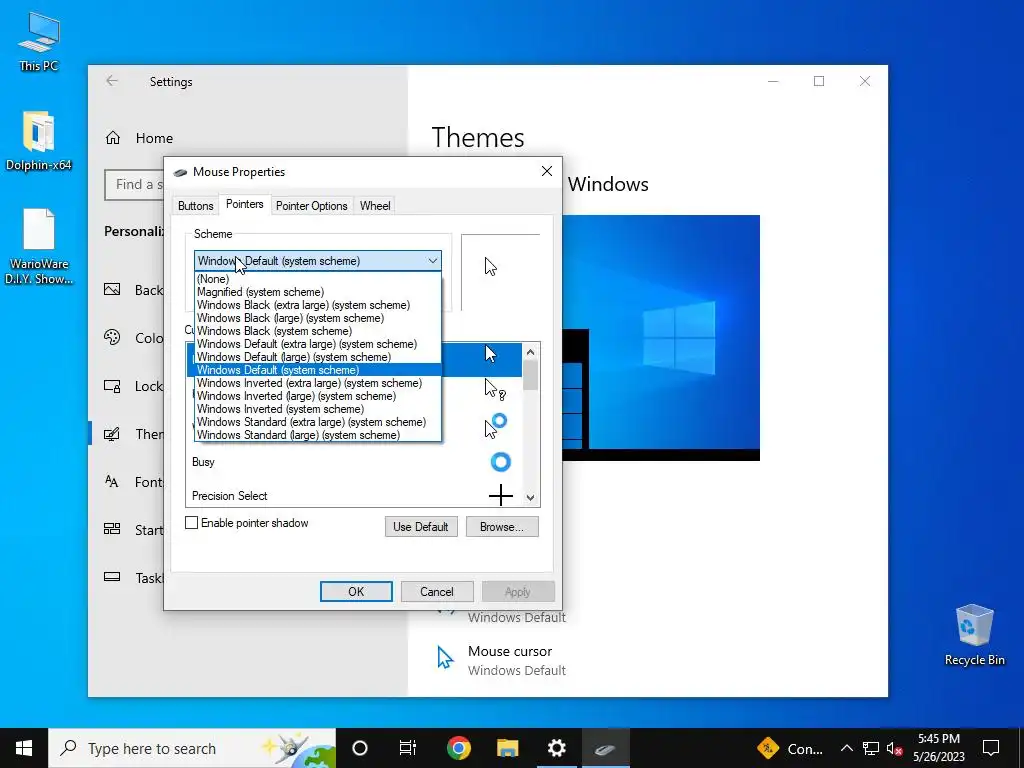
Task: Open the Windows Start menu
Action: (x=24, y=748)
